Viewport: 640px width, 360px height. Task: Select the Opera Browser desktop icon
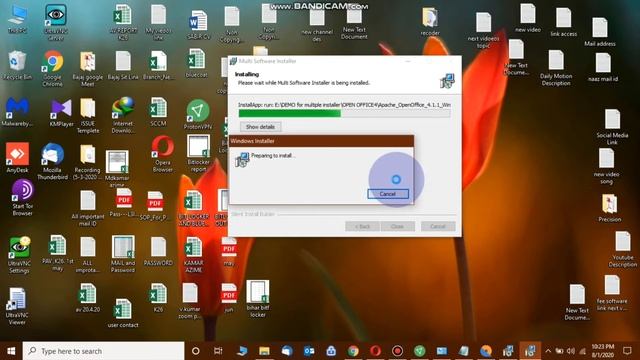[162, 154]
